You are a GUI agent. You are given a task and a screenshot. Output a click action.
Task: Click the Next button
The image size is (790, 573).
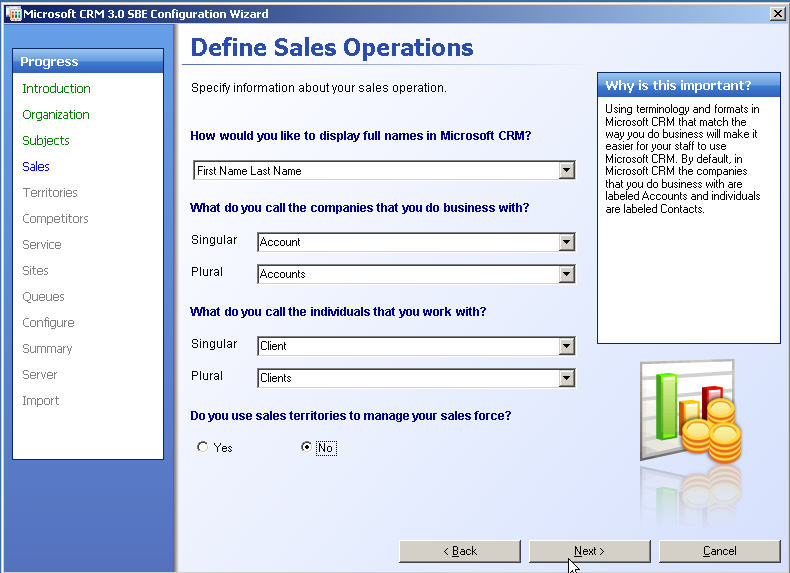coord(589,551)
